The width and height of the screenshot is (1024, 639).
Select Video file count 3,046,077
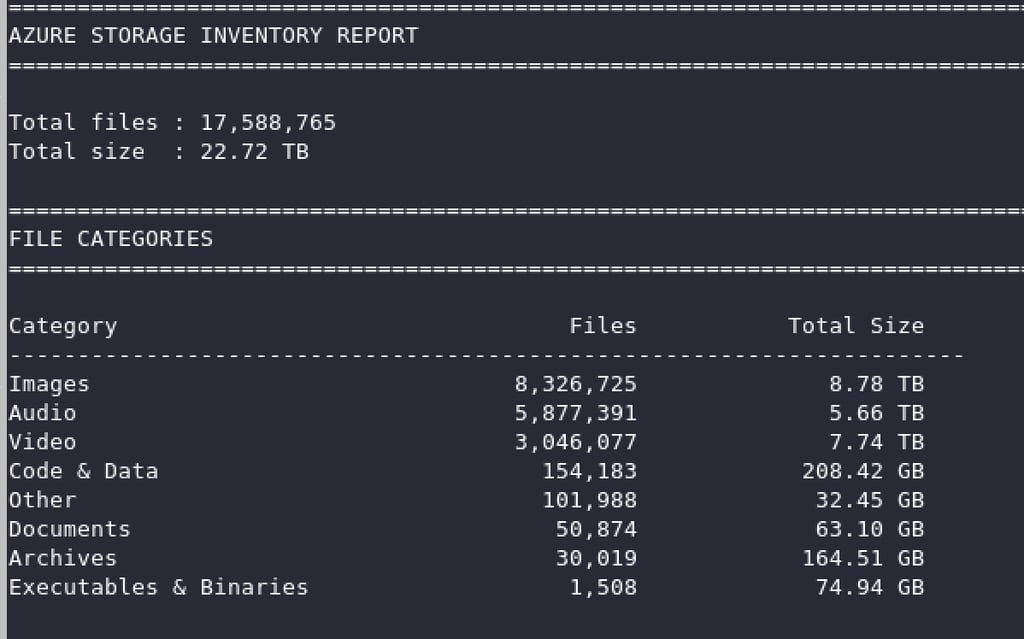click(x=575, y=442)
